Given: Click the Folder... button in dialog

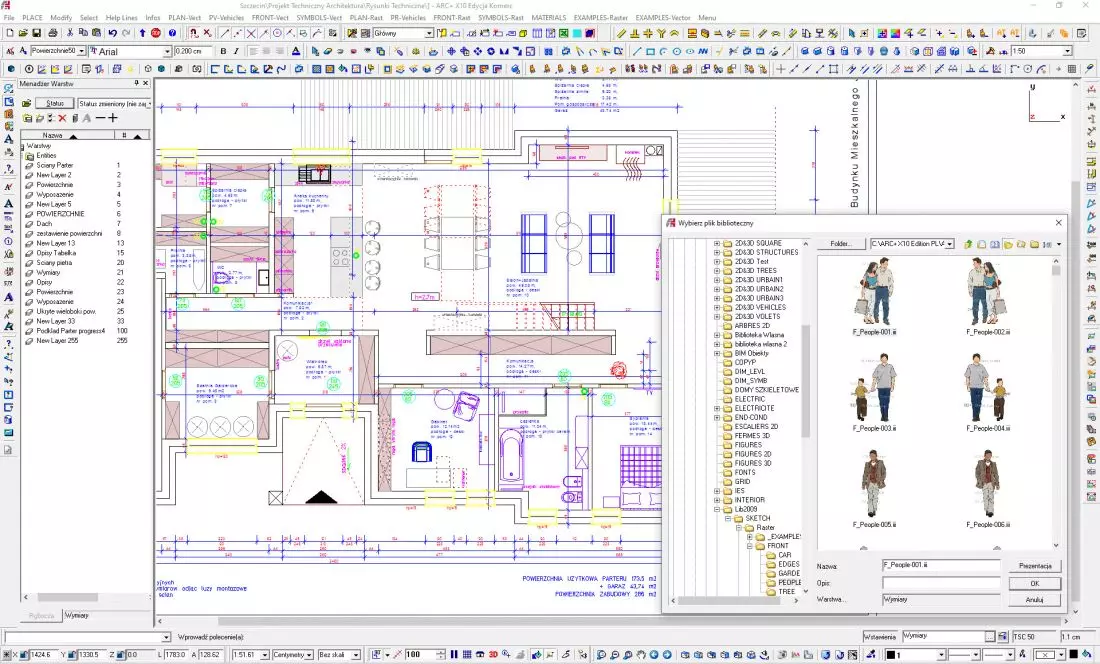Looking at the screenshot, I should point(840,244).
